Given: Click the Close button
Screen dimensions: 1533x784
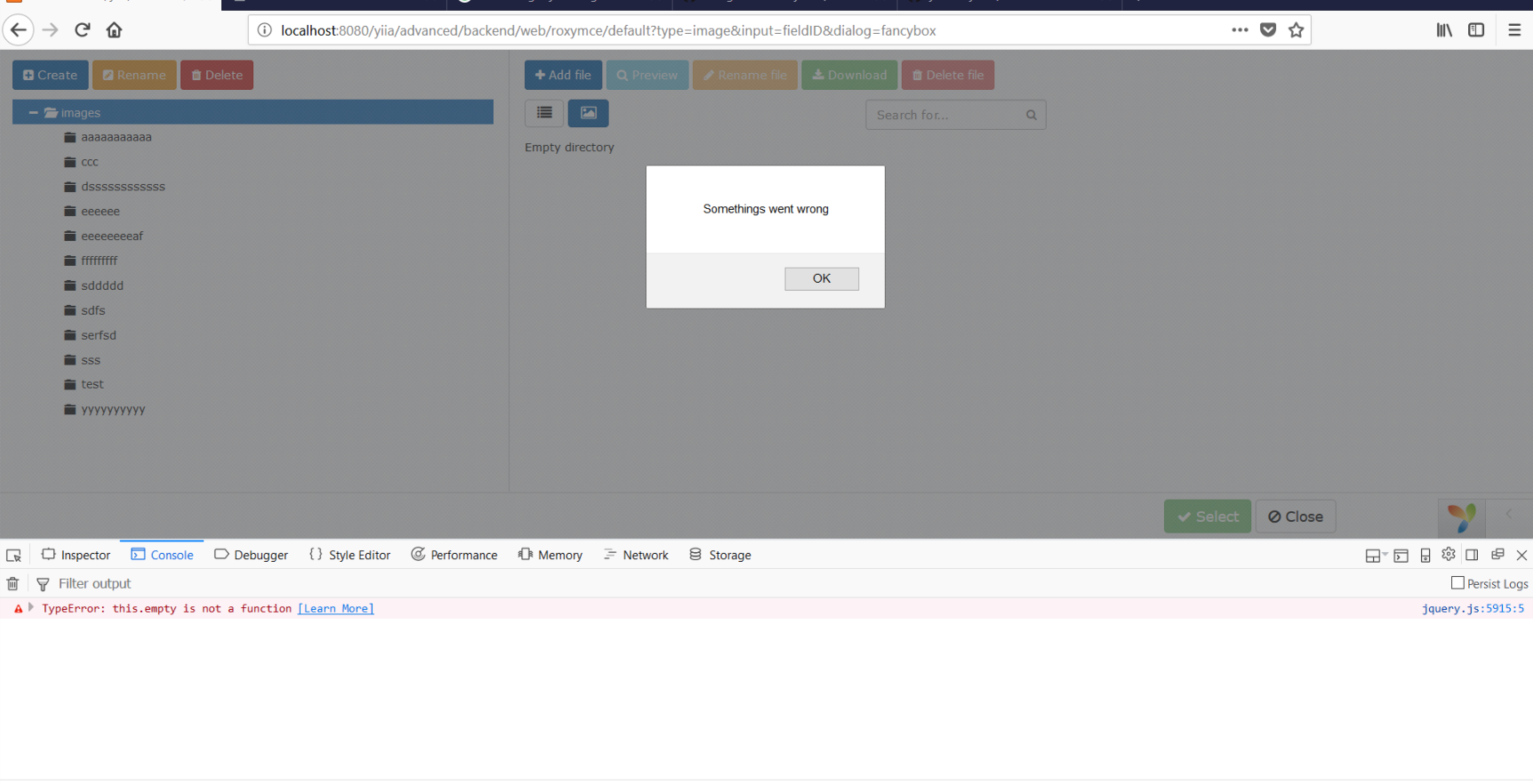Looking at the screenshot, I should click(x=1296, y=516).
